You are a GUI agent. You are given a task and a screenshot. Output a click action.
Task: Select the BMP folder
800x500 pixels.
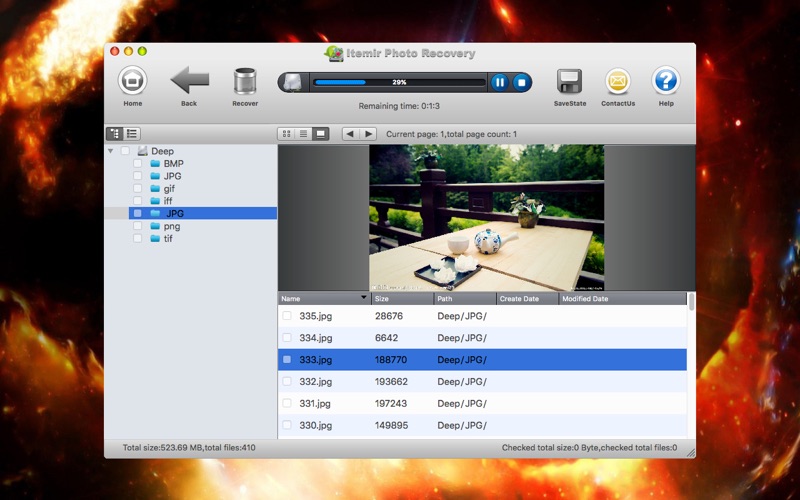(x=173, y=163)
